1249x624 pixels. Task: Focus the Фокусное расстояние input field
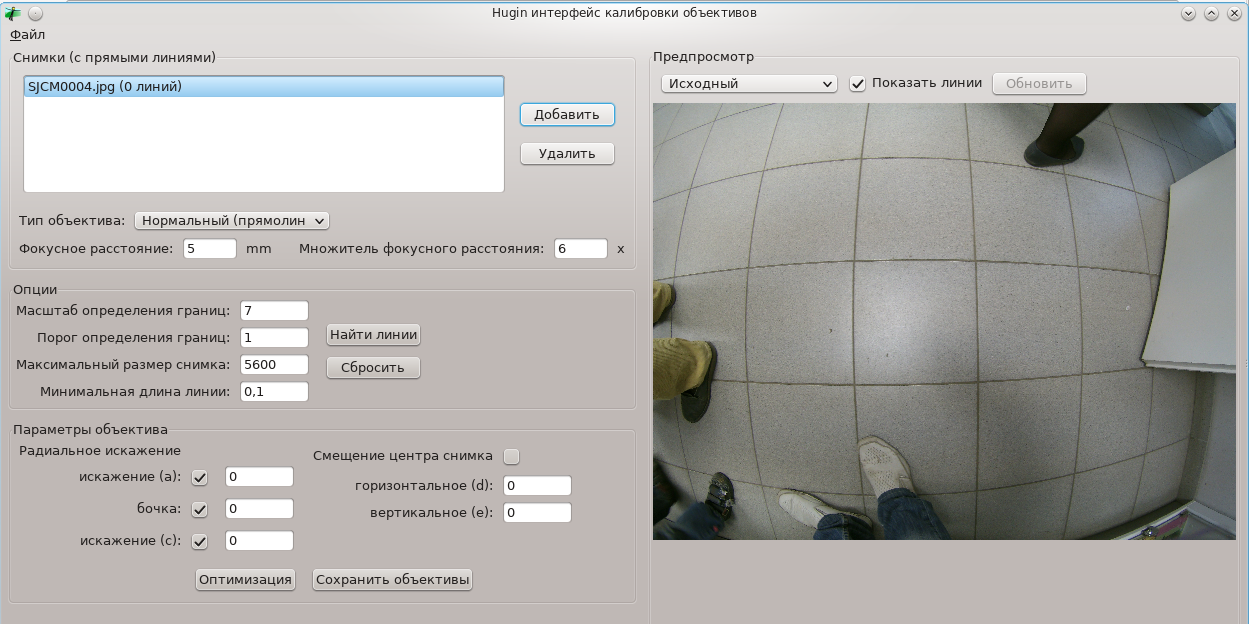click(210, 249)
